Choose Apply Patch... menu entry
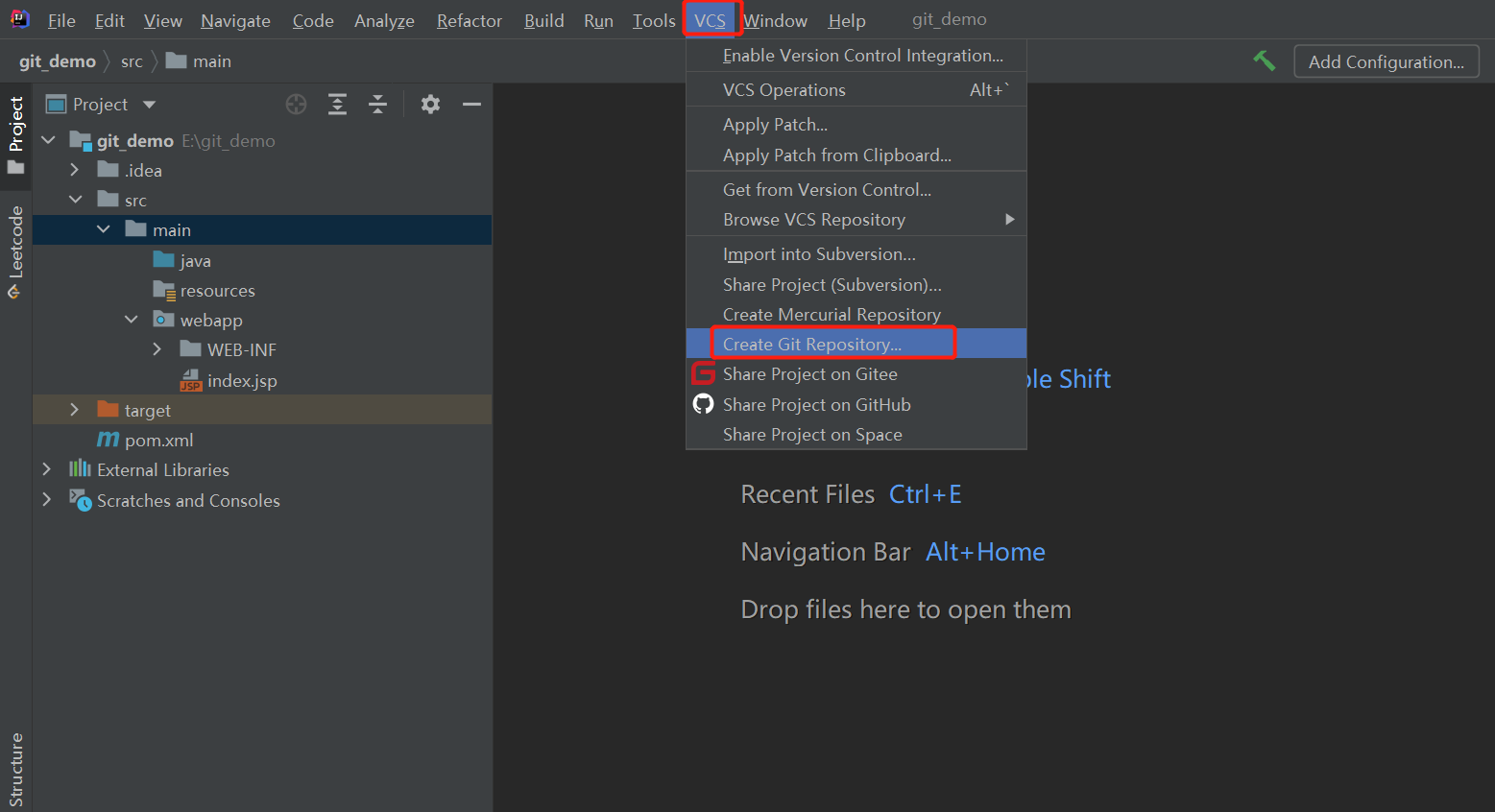1495x812 pixels. (856, 125)
